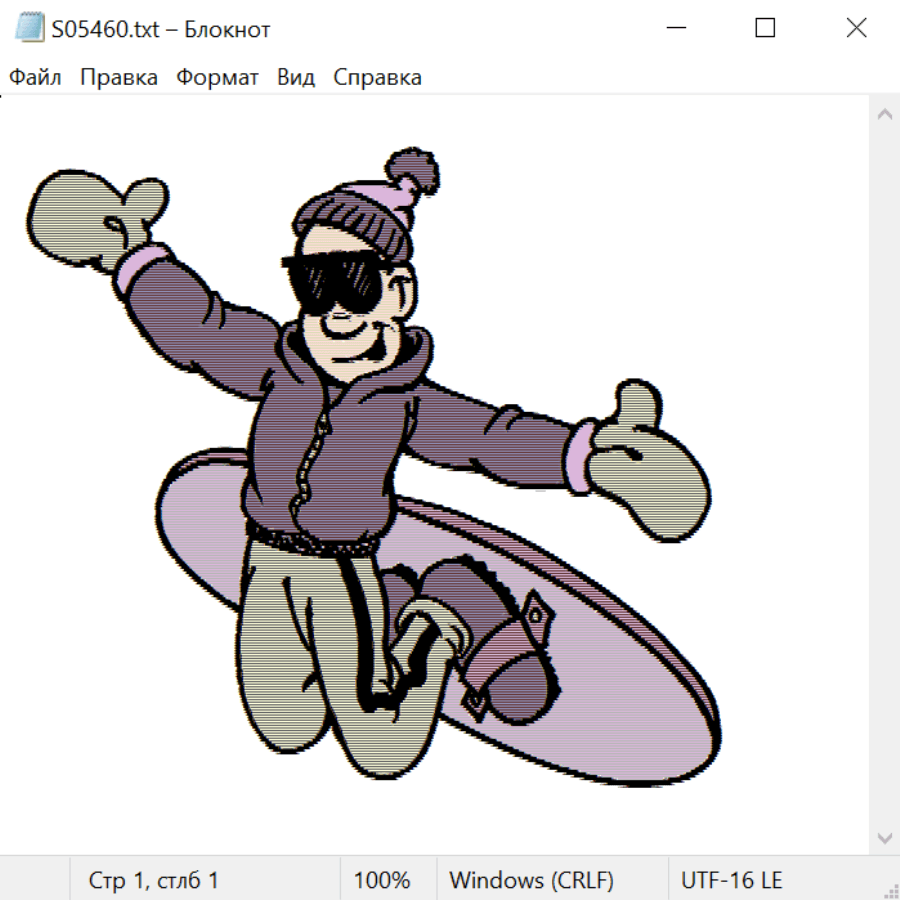Open the Правка menu

pos(118,78)
